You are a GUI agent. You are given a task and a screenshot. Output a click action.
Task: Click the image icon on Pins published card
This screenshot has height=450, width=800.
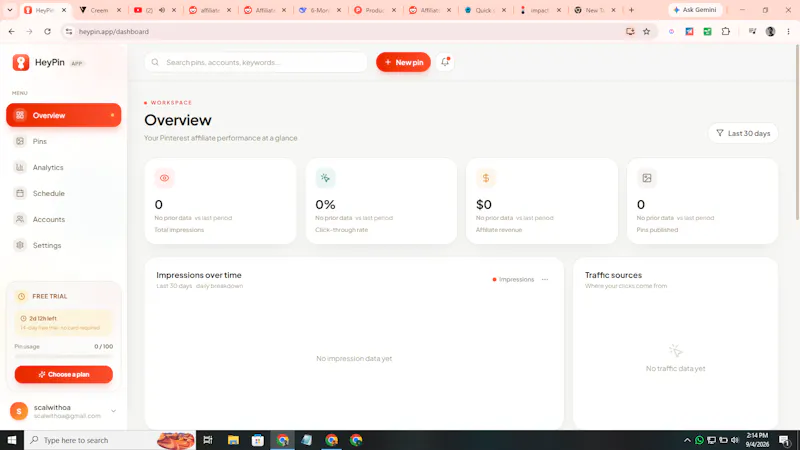[x=646, y=178]
